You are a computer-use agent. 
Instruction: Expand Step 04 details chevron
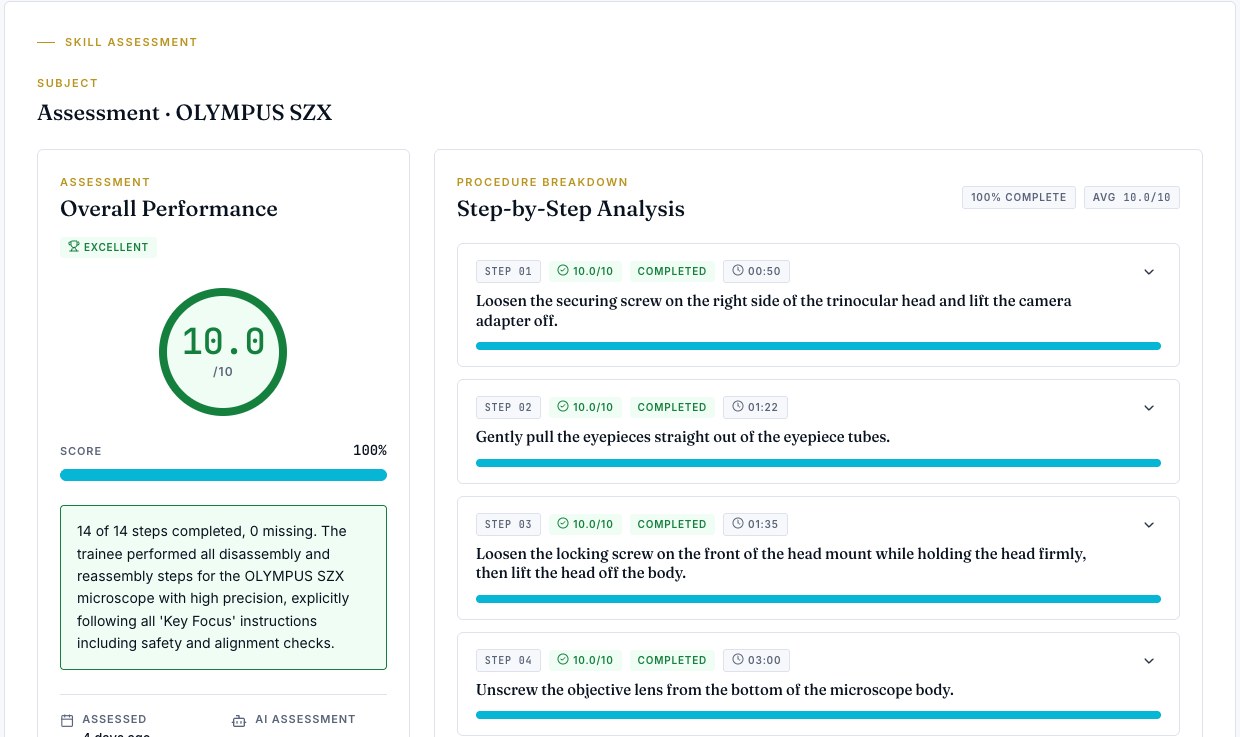pyautogui.click(x=1149, y=661)
